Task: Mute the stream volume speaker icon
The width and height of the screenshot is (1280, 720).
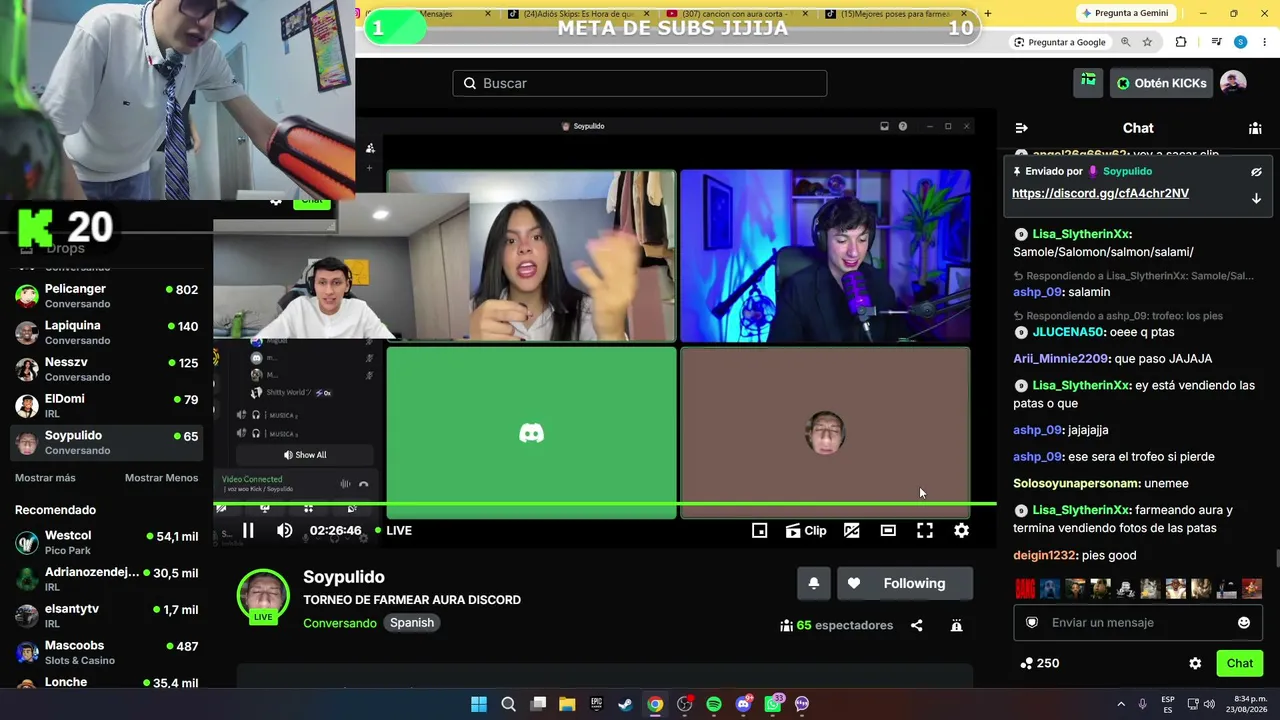Action: [x=285, y=531]
